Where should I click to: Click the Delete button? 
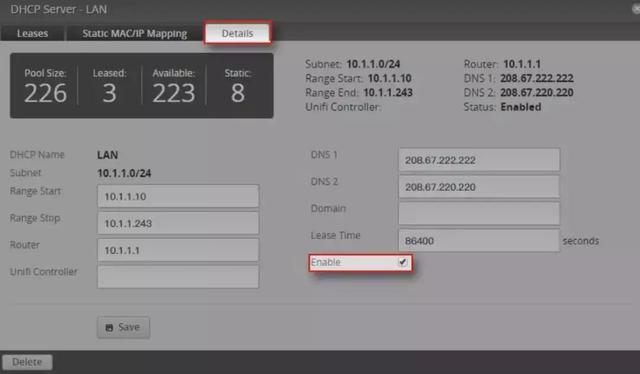(x=27, y=362)
